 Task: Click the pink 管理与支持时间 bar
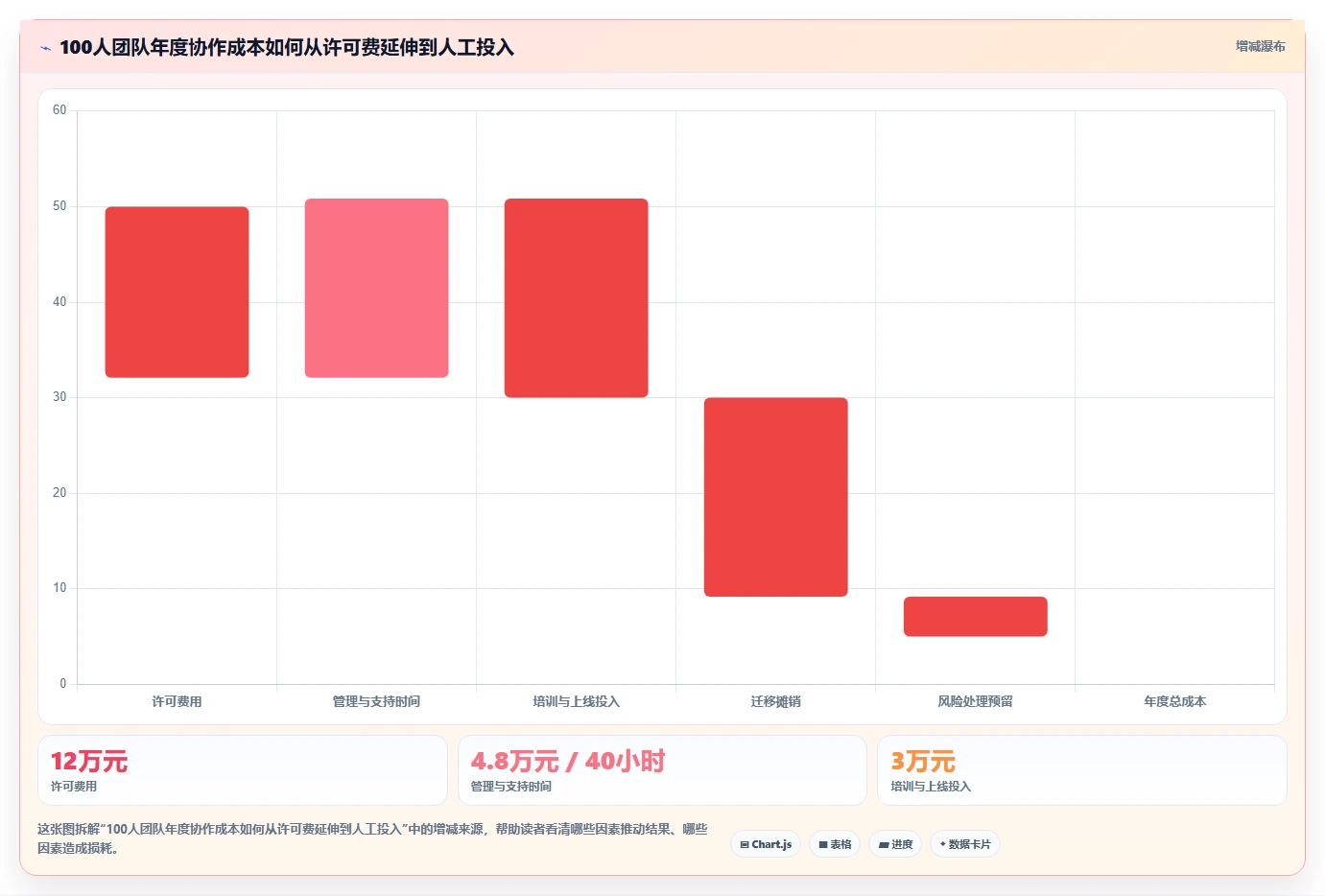(x=376, y=288)
